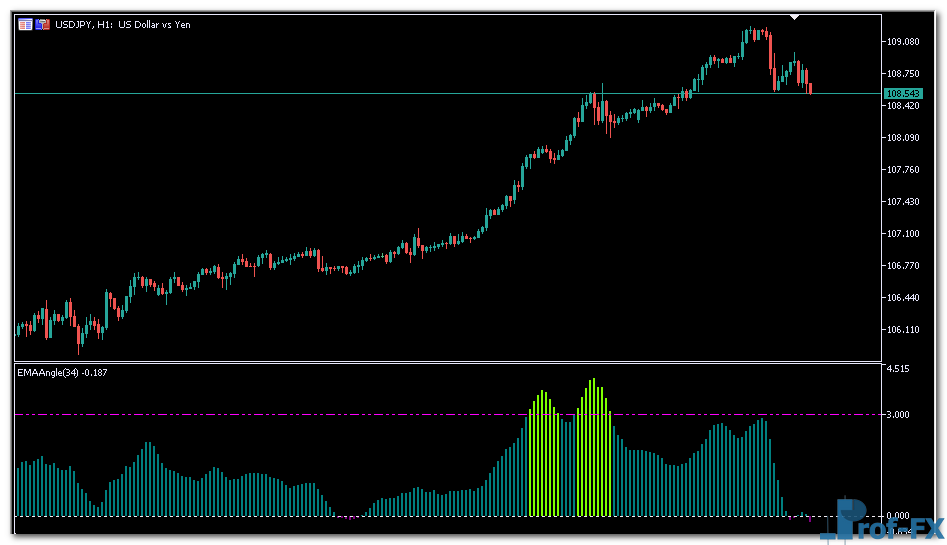
Task: Click the 0.000 indicator scale value
Action: pos(897,516)
